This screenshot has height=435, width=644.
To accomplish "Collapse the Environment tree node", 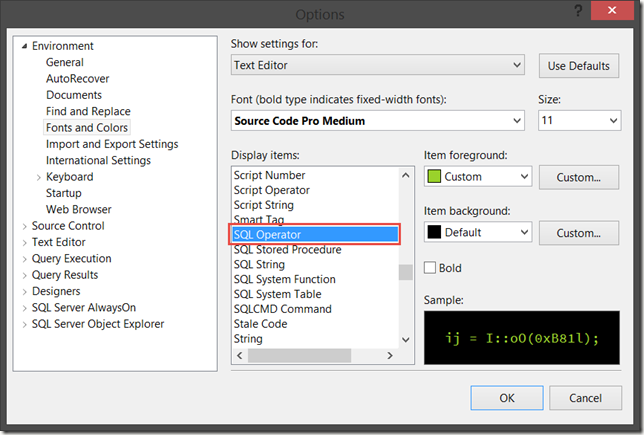I will click(25, 46).
